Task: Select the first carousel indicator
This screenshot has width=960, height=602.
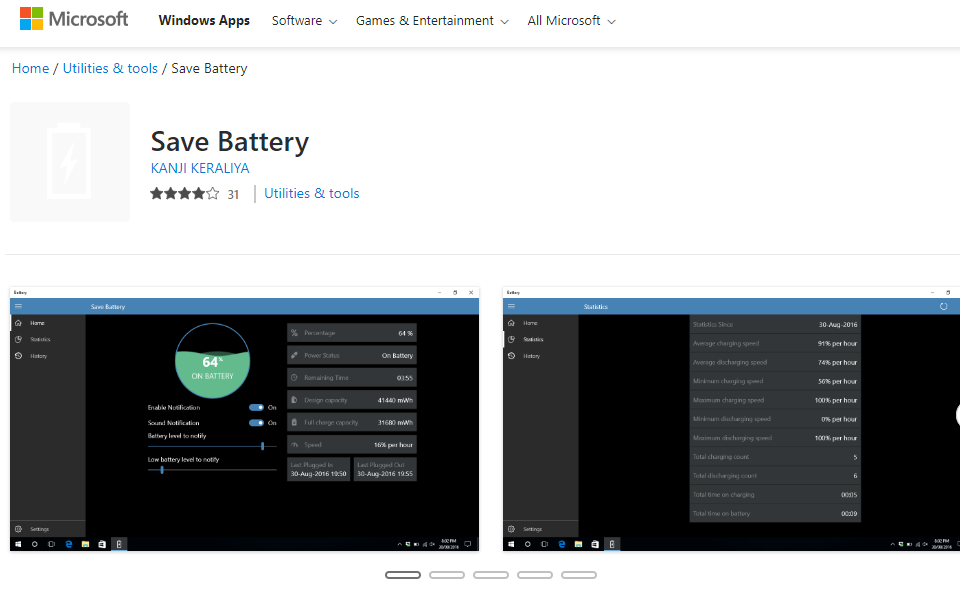Action: click(x=403, y=575)
